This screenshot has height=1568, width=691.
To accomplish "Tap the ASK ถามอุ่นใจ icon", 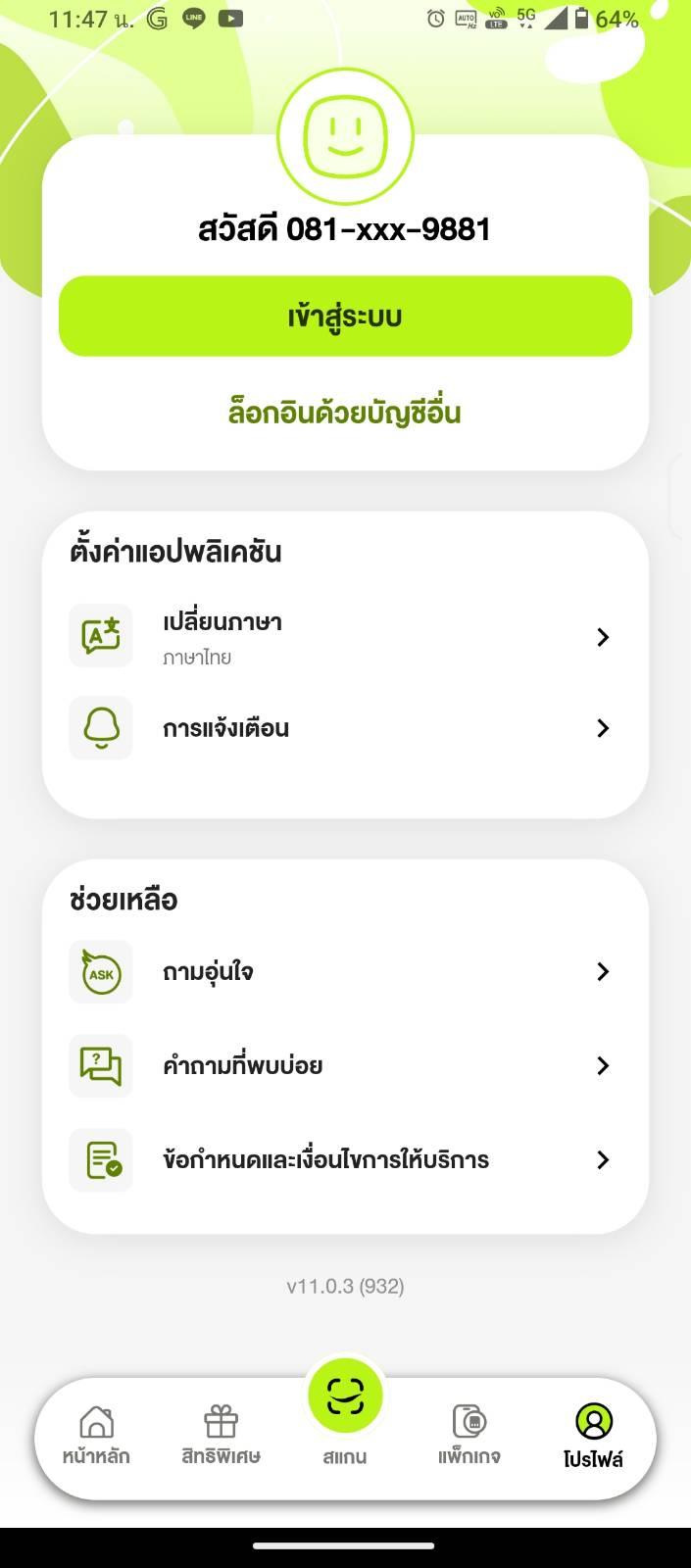I will pos(101,972).
